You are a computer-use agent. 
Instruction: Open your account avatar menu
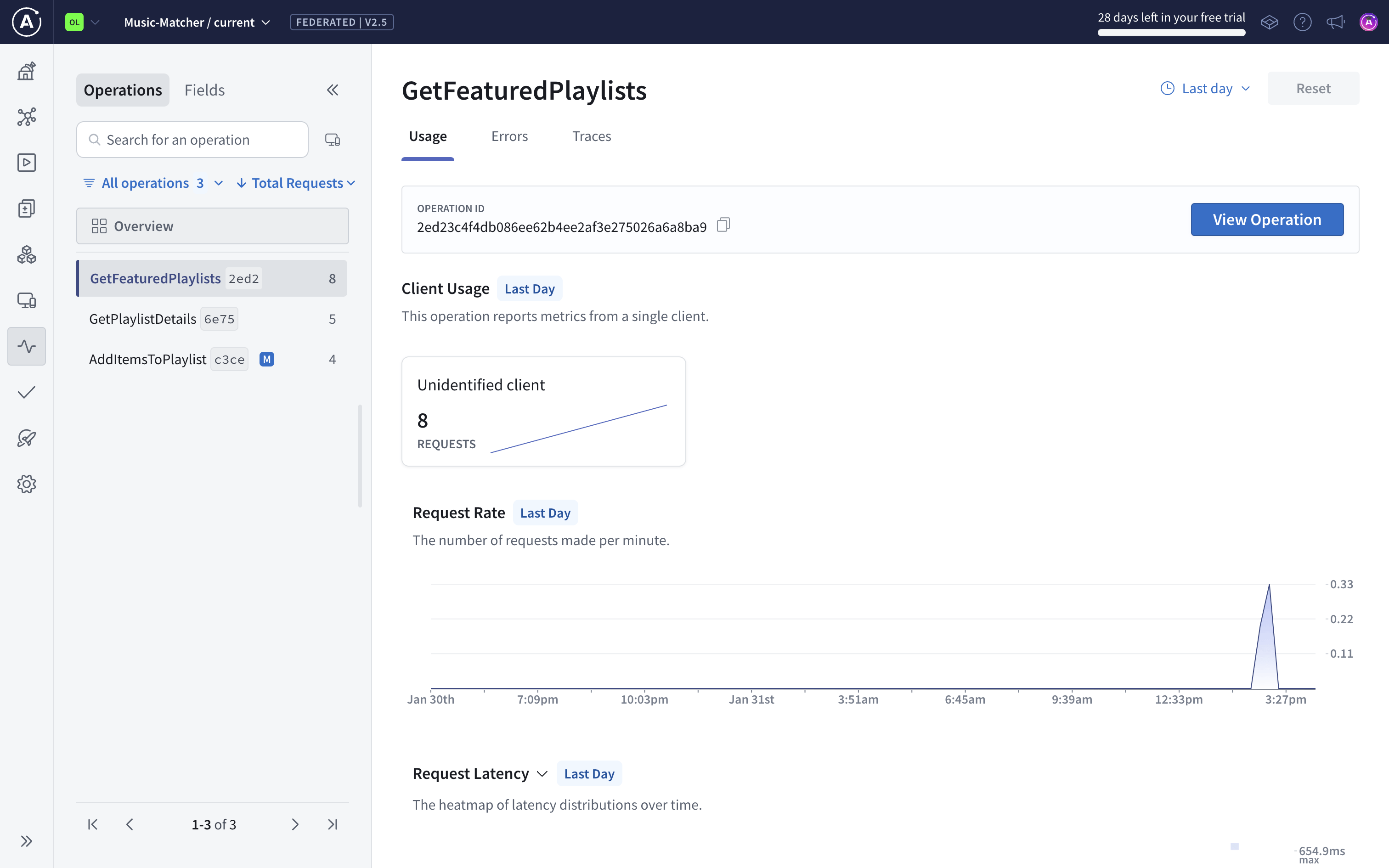[1369, 22]
